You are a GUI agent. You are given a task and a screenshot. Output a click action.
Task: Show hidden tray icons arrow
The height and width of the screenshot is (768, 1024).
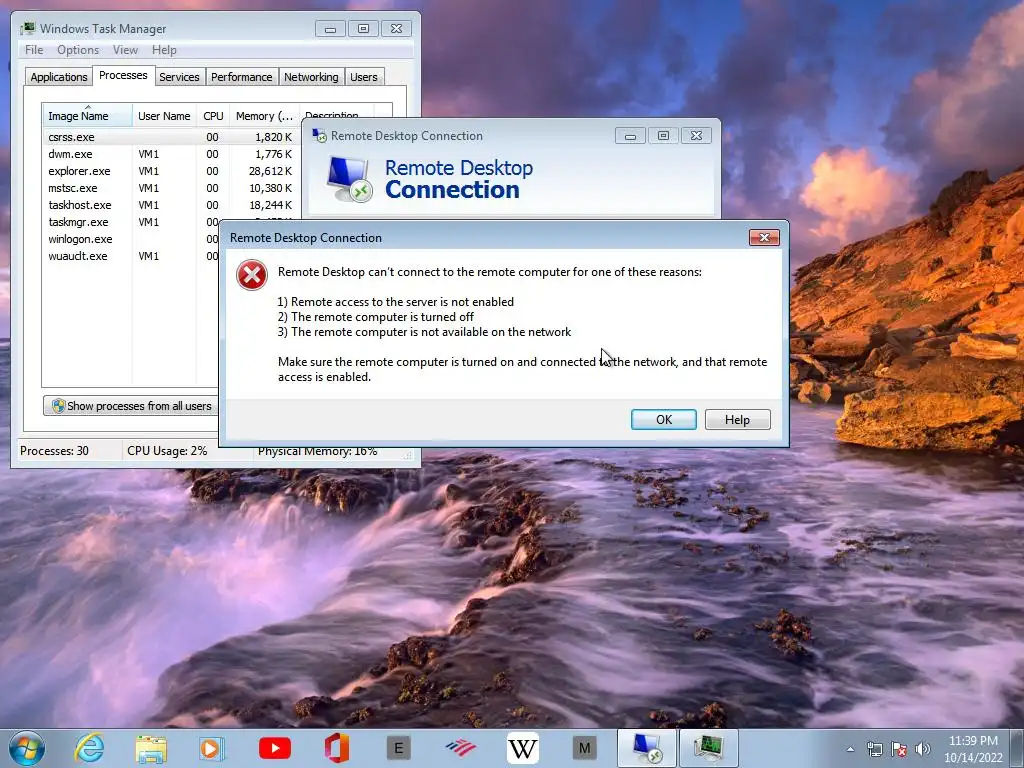point(850,749)
